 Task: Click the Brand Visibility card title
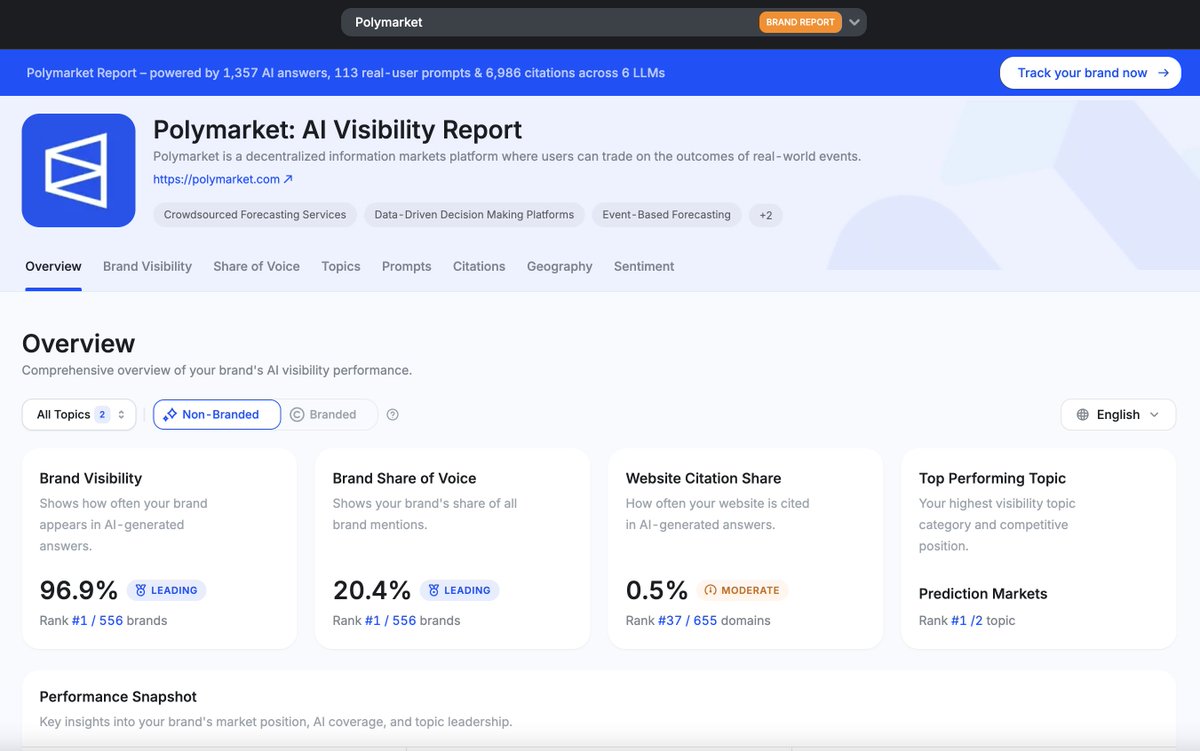(91, 478)
